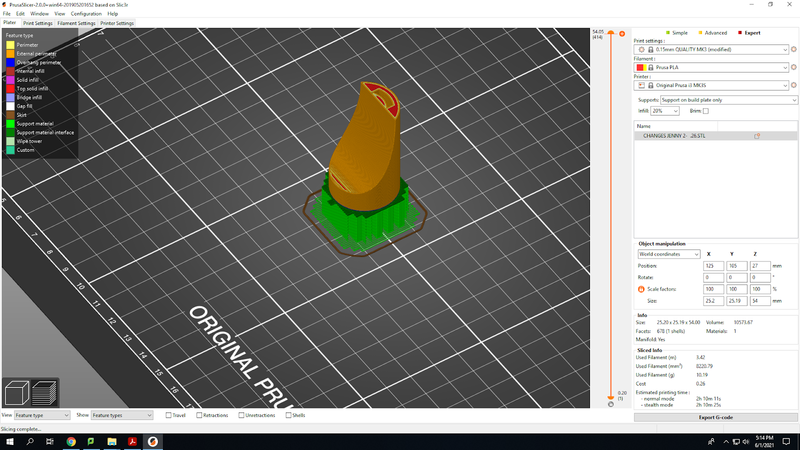The height and width of the screenshot is (450, 800).
Task: Click the Position X input field
Action: point(713,266)
